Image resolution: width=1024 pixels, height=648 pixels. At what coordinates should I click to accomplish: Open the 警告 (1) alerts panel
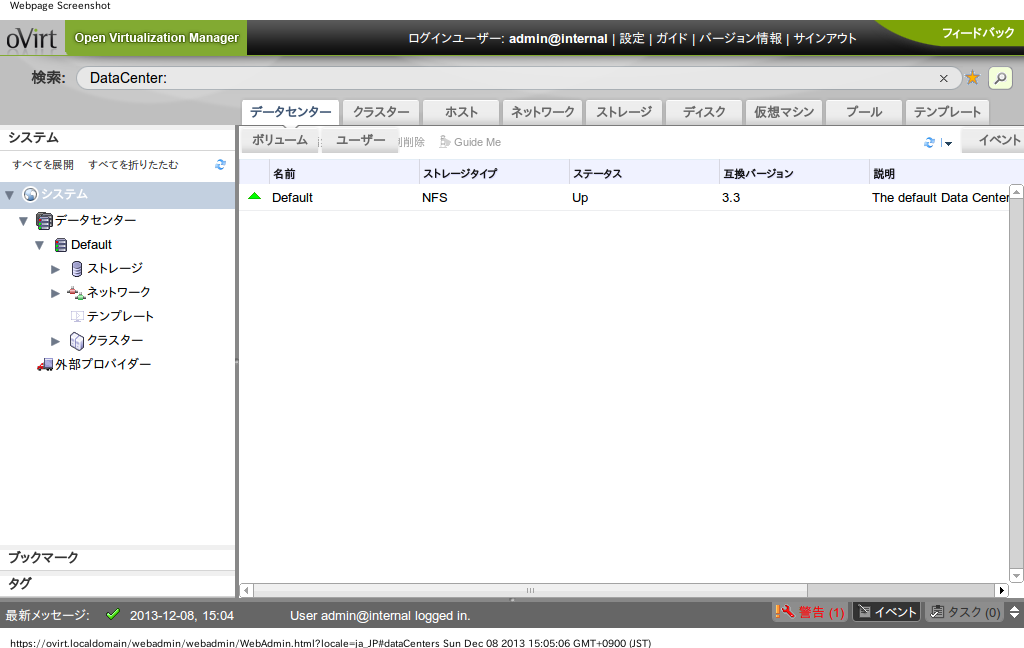810,612
